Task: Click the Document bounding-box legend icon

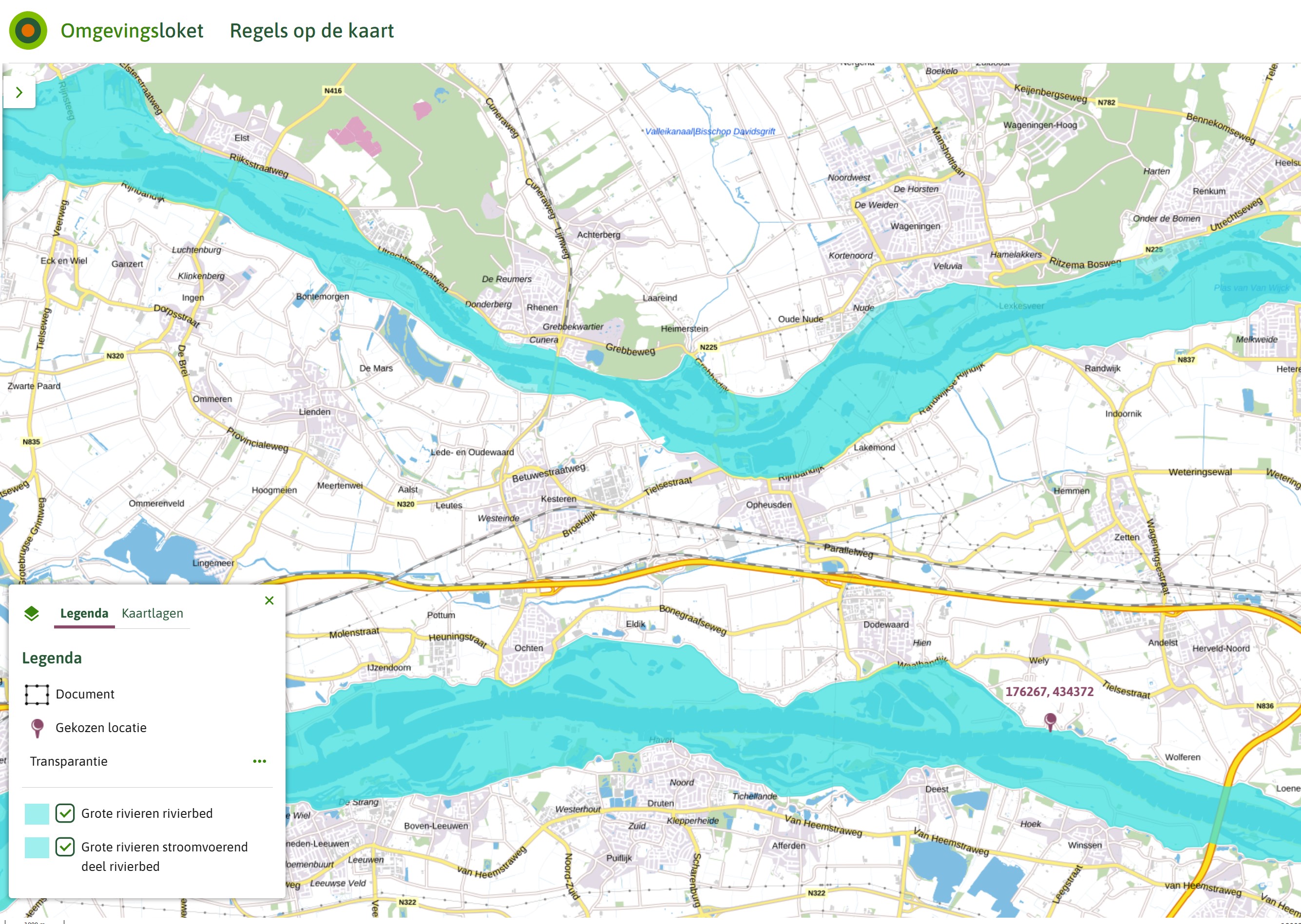Action: [37, 694]
